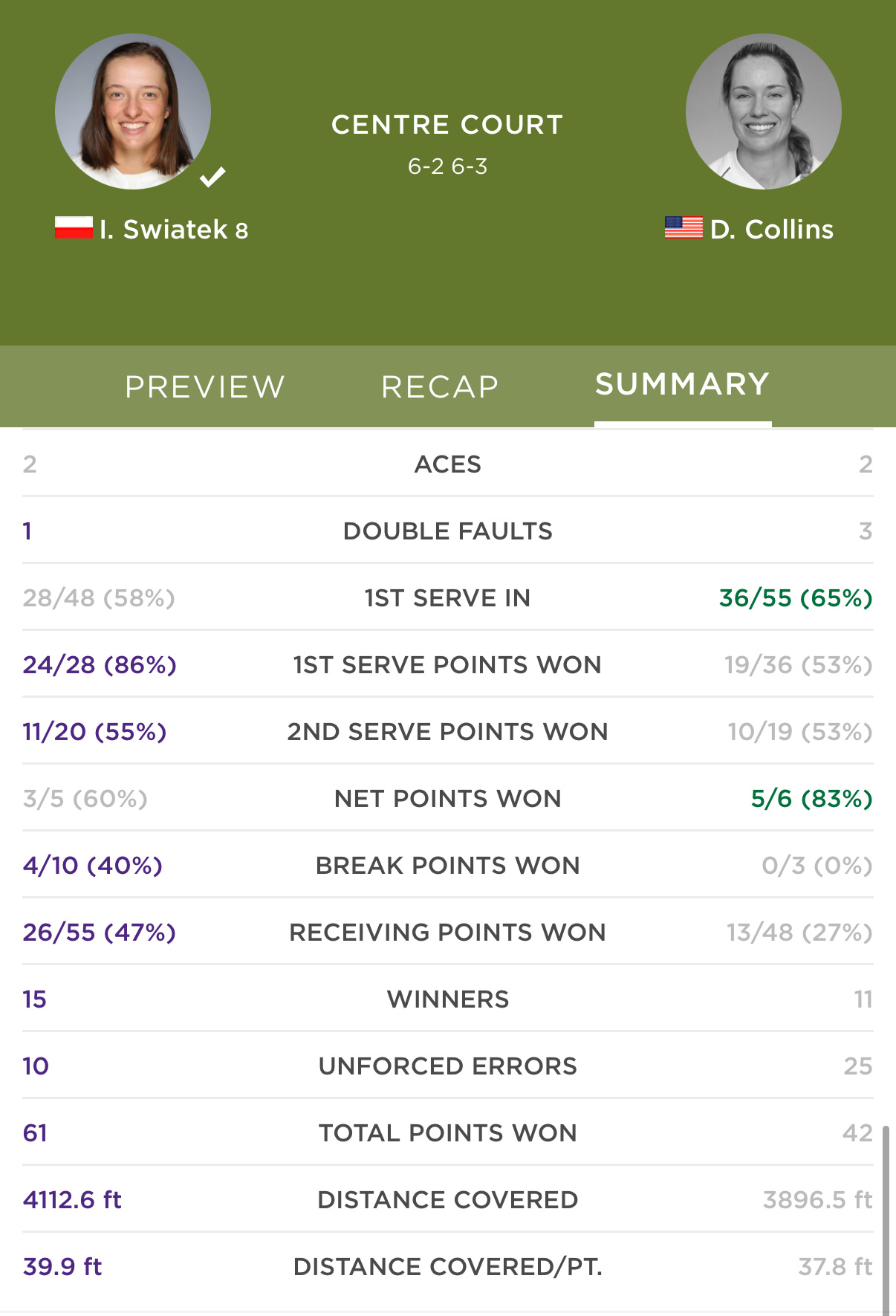Select the Summary tab
896x1316 pixels.
682,384
